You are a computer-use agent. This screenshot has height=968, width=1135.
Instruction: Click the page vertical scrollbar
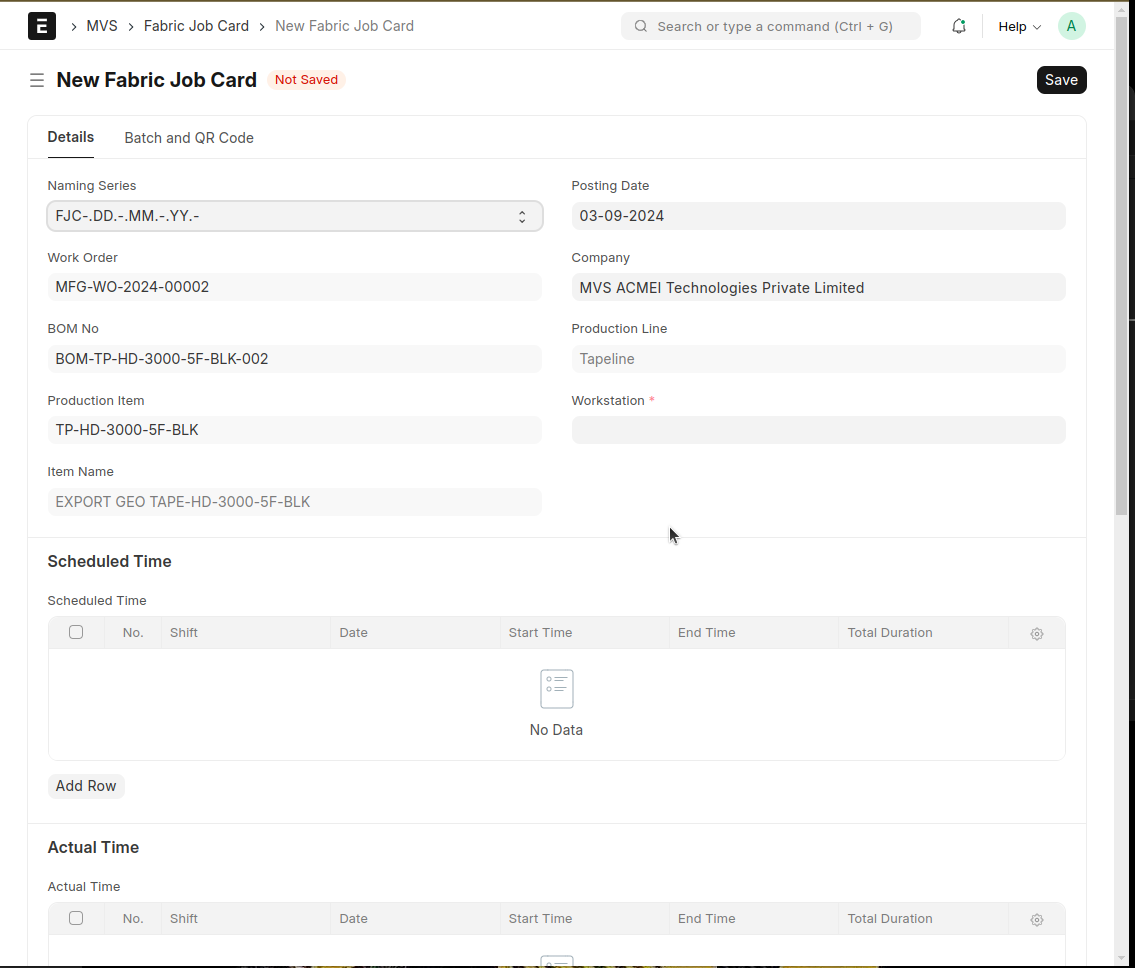point(1121,300)
